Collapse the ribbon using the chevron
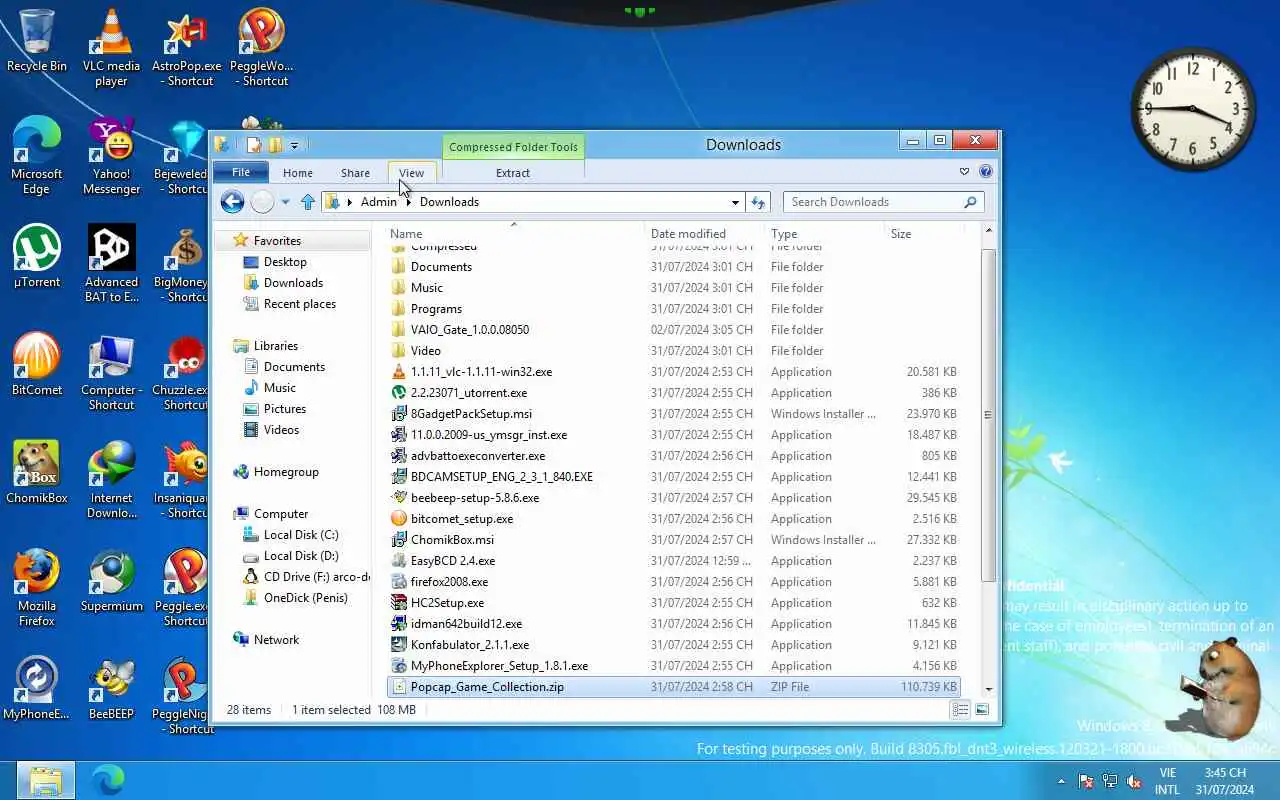1280x800 pixels. coord(964,172)
